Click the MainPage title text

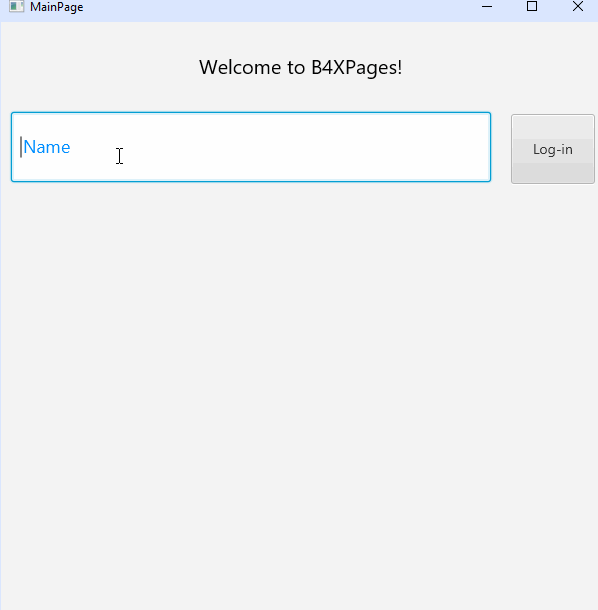[56, 7]
